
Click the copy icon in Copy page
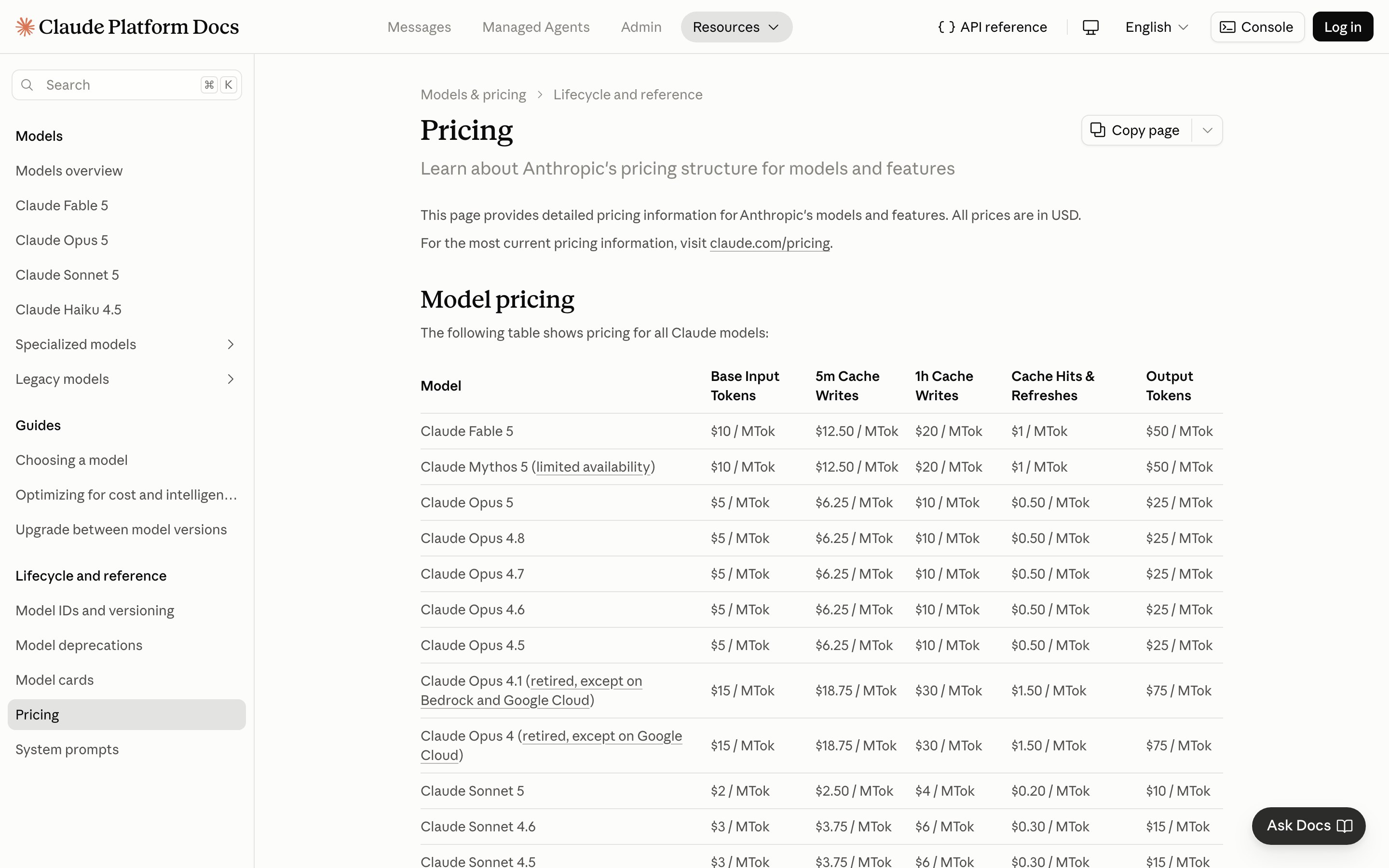coord(1097,130)
